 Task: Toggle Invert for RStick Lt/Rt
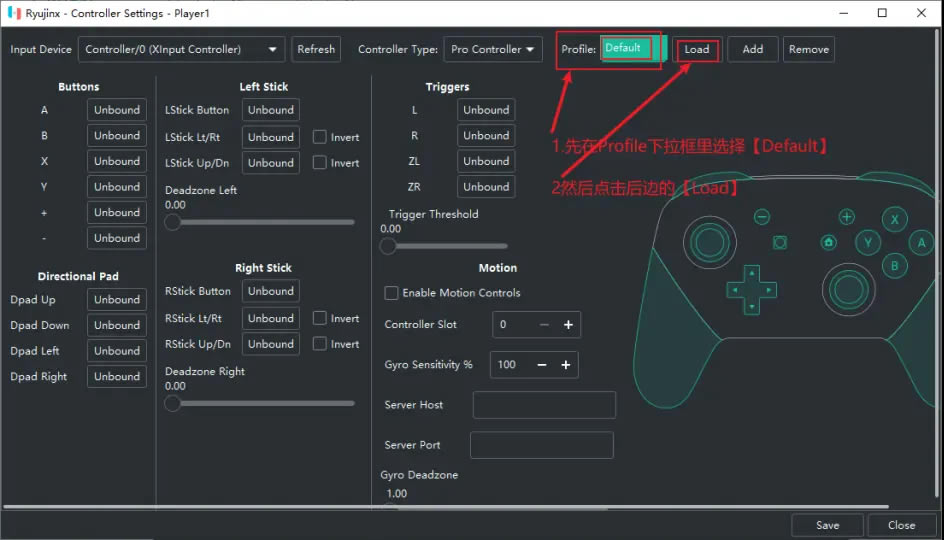[x=320, y=318]
